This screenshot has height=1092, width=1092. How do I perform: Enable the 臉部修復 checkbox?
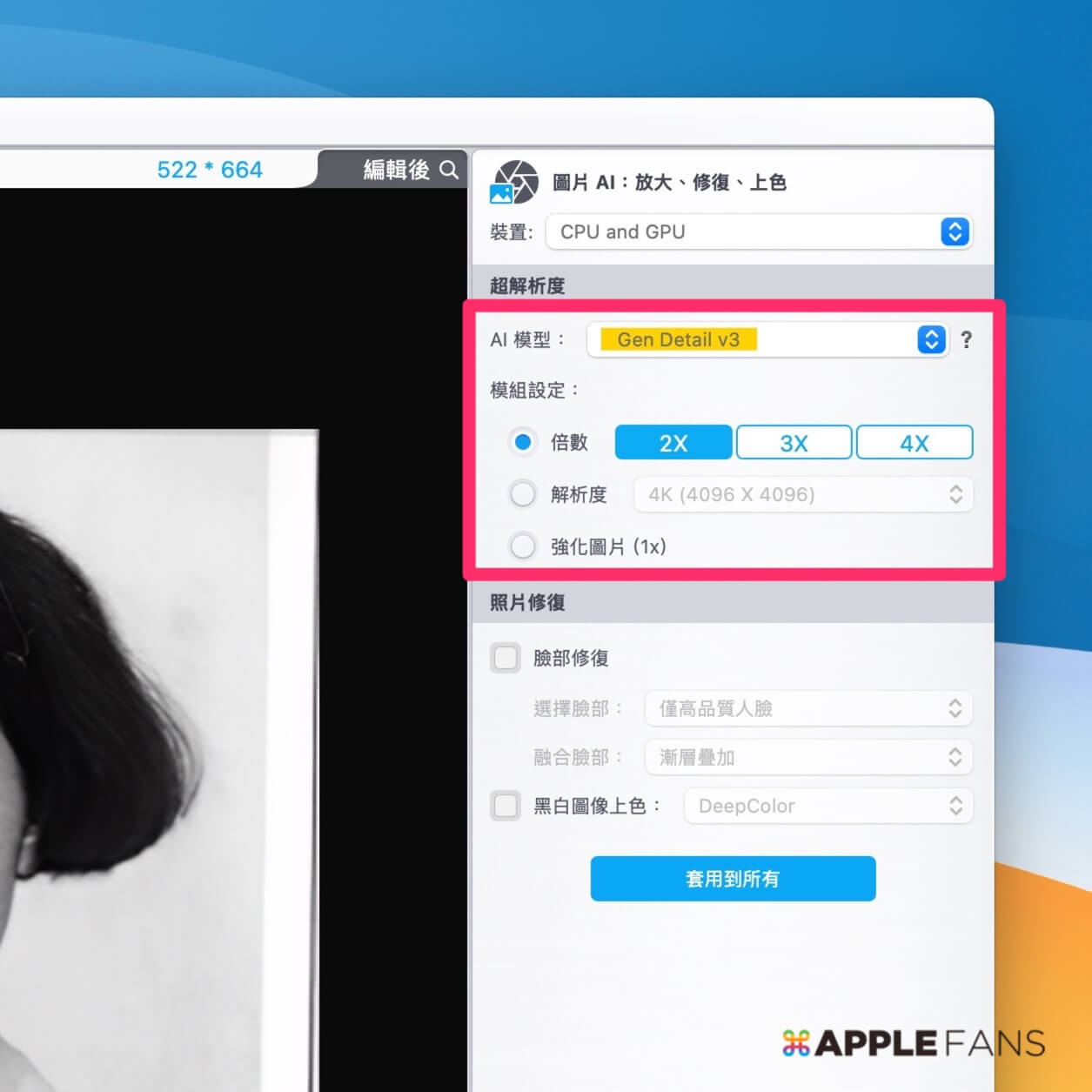(x=506, y=658)
